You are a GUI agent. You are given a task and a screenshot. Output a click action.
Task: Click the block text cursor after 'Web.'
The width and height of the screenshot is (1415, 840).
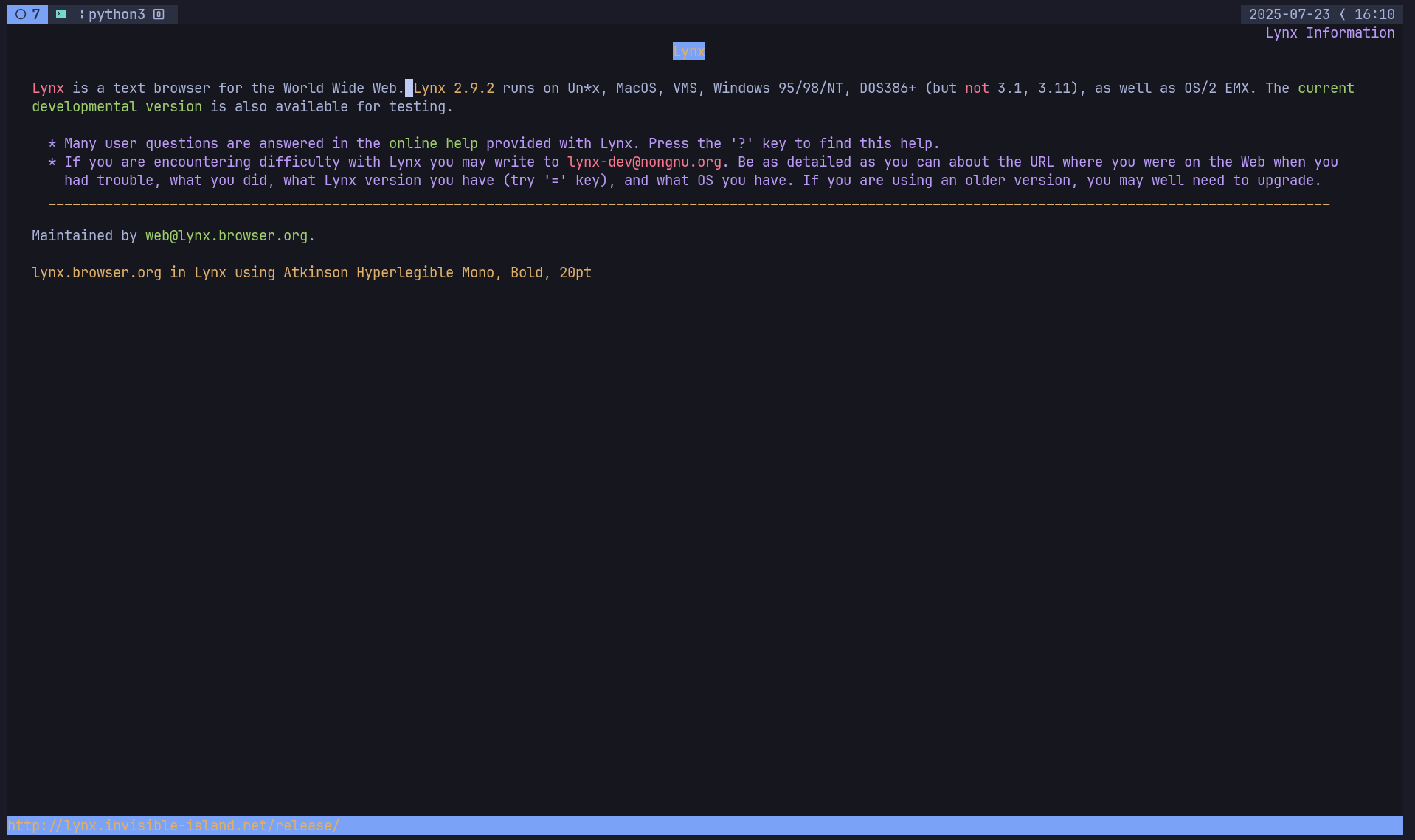[x=409, y=88]
